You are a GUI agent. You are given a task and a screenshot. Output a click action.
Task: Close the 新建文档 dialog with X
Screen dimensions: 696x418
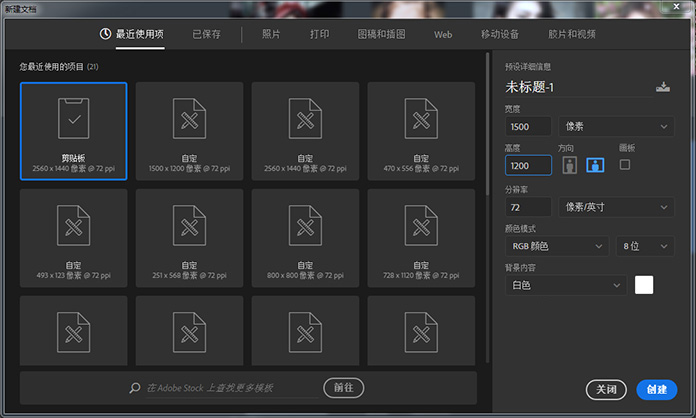(676, 6)
